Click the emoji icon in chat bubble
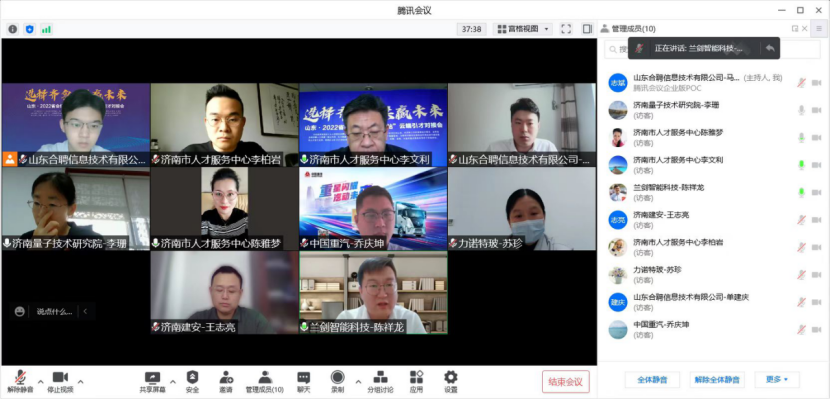 (20, 312)
